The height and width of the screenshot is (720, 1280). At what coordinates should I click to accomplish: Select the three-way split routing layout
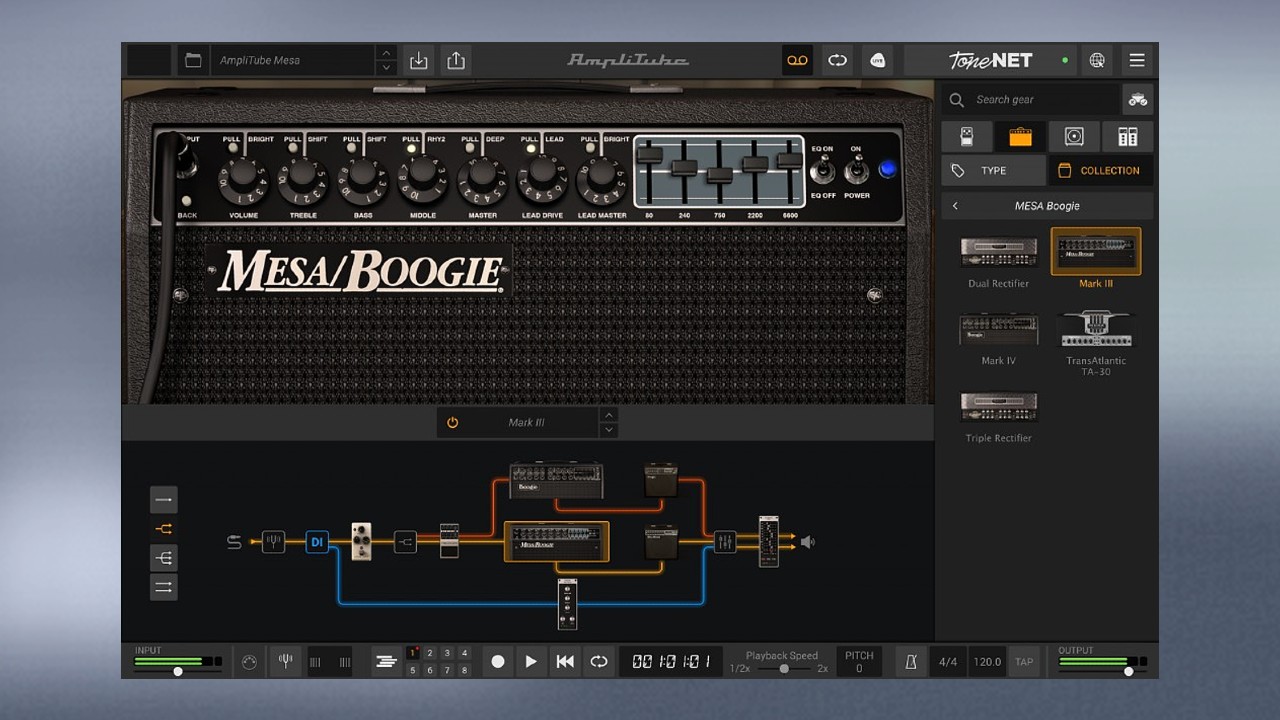[164, 558]
